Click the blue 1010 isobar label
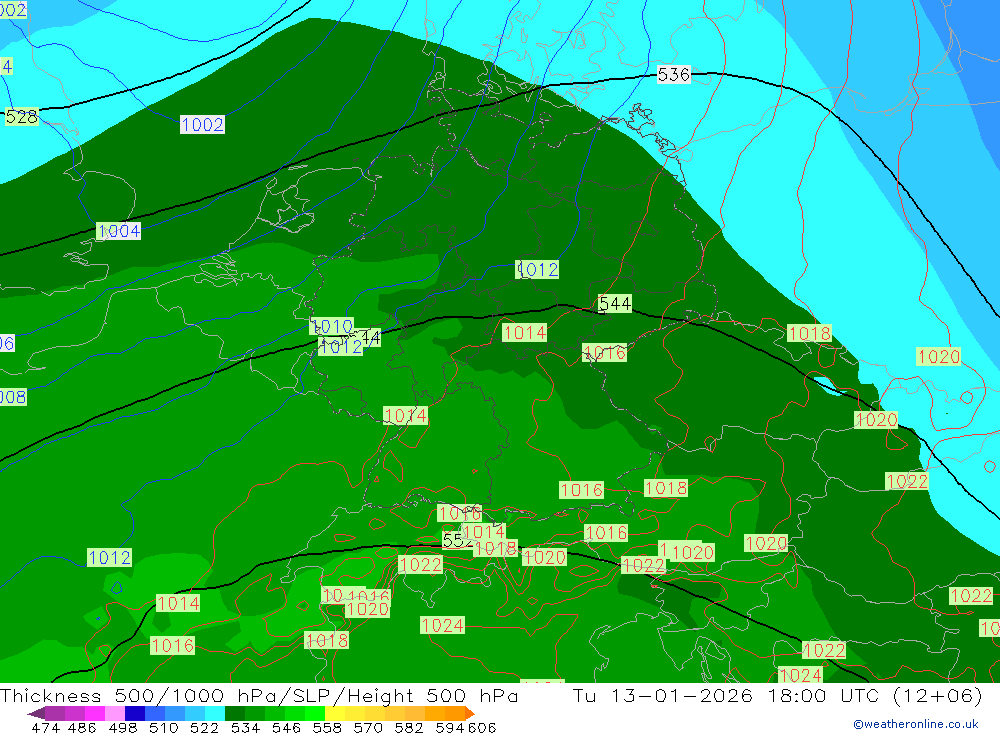Screen dimensions: 1000x733 click(x=332, y=327)
